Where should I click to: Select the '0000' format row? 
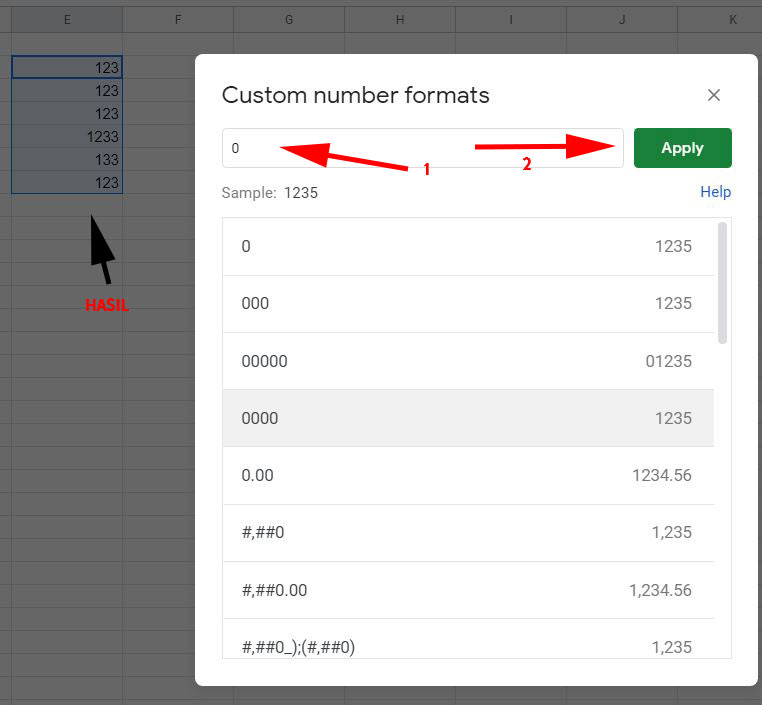tap(468, 418)
